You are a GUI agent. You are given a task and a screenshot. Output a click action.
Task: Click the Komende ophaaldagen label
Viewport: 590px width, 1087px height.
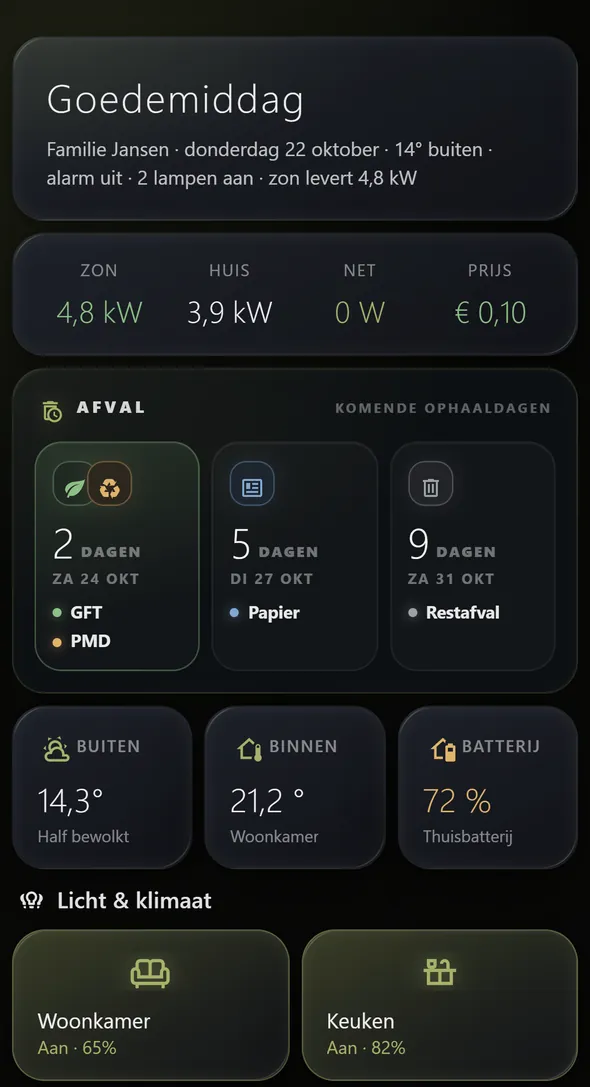tap(443, 408)
